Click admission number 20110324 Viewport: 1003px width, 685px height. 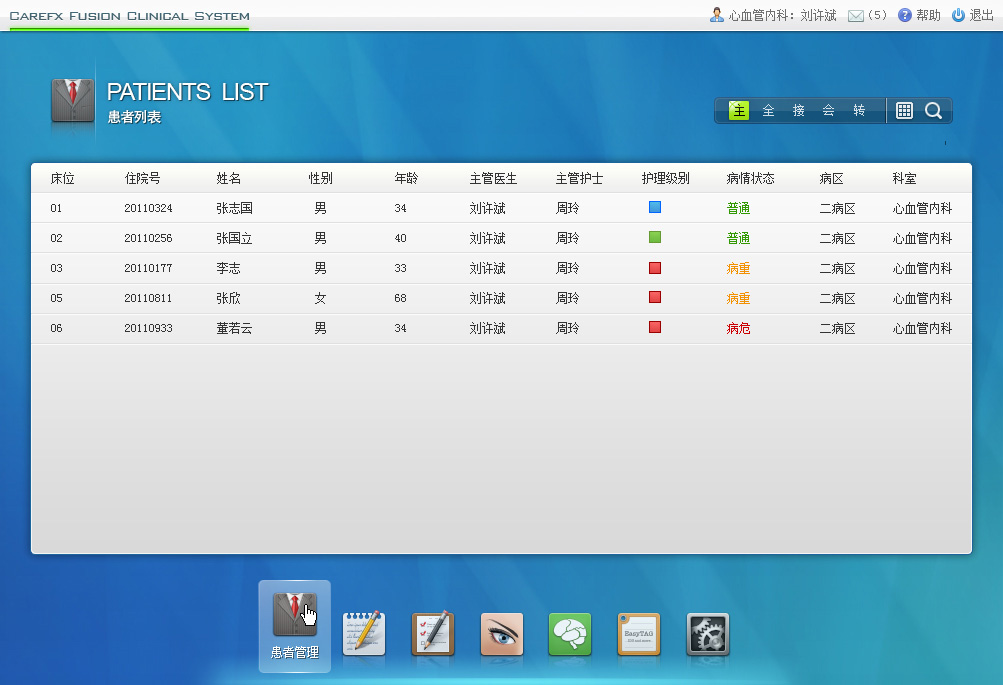[x=148, y=209]
